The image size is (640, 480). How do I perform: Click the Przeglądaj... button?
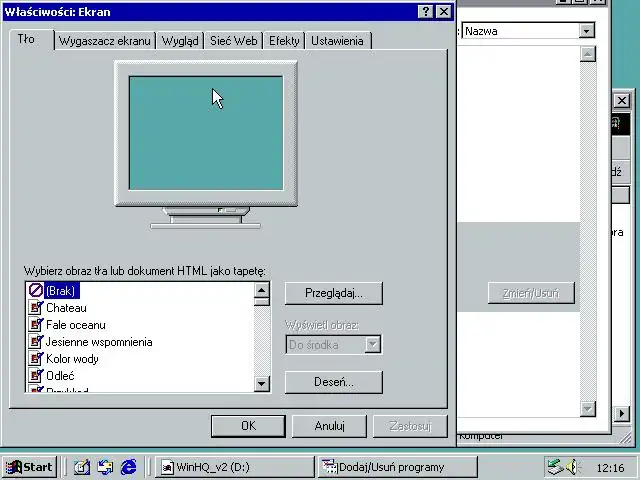pos(333,293)
